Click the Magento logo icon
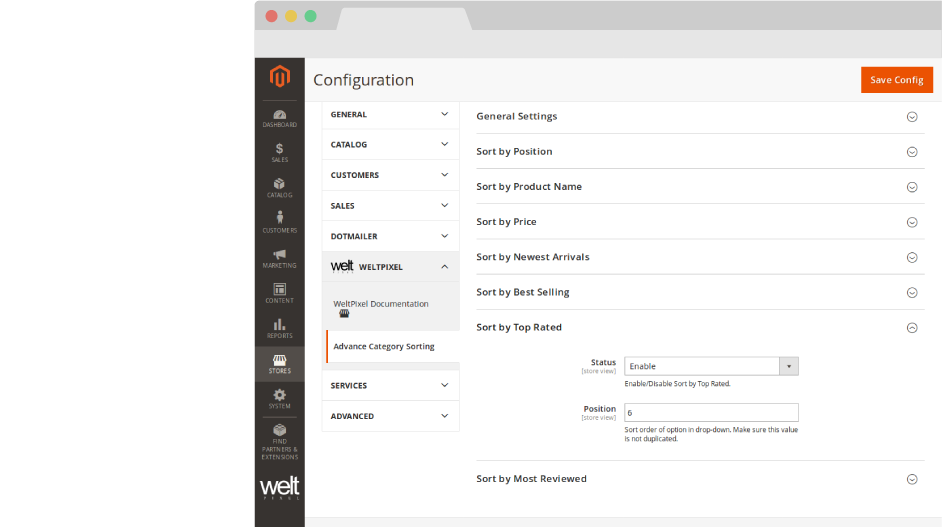This screenshot has height=527, width=942. (279, 78)
